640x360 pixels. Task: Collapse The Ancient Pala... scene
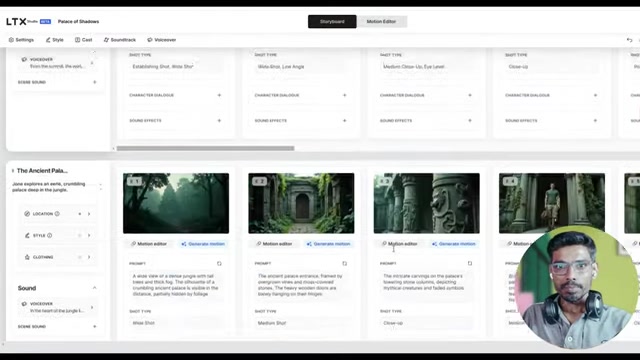coord(13,171)
